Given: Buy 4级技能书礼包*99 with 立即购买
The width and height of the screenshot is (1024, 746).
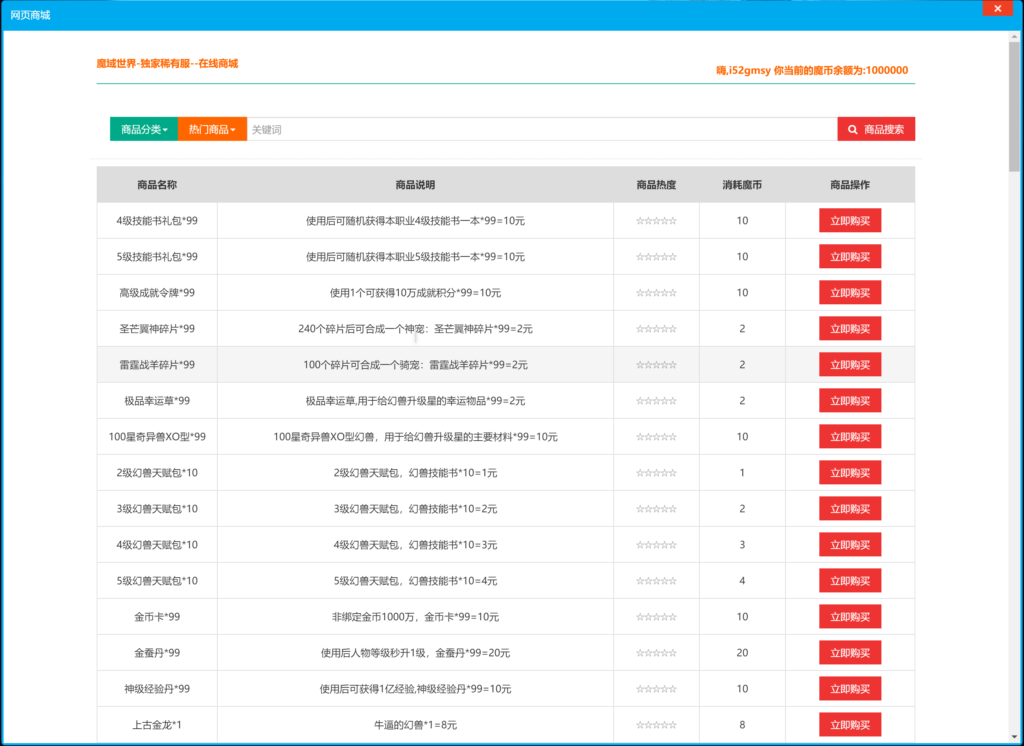Looking at the screenshot, I should (x=850, y=221).
